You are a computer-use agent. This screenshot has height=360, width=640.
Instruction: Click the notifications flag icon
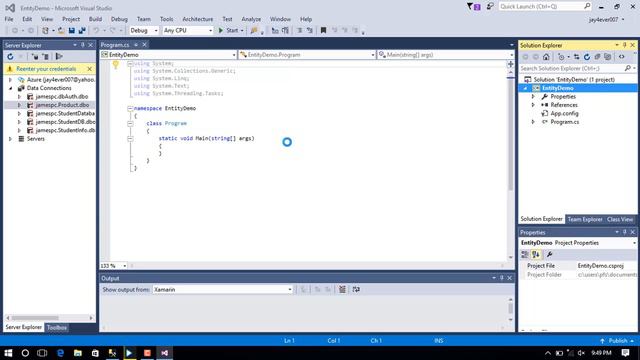pyautogui.click(x=473, y=7)
